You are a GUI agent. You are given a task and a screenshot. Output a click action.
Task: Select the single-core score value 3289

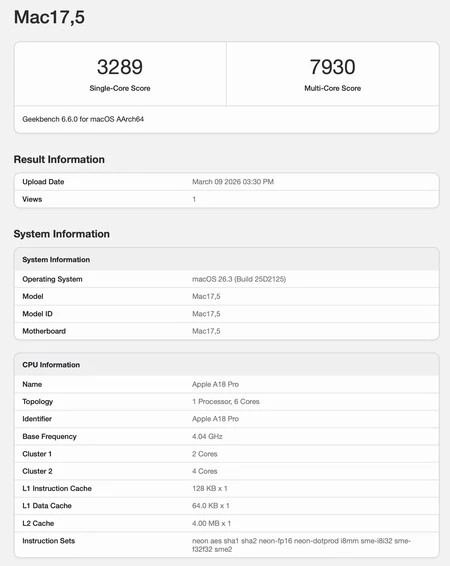[x=120, y=67]
